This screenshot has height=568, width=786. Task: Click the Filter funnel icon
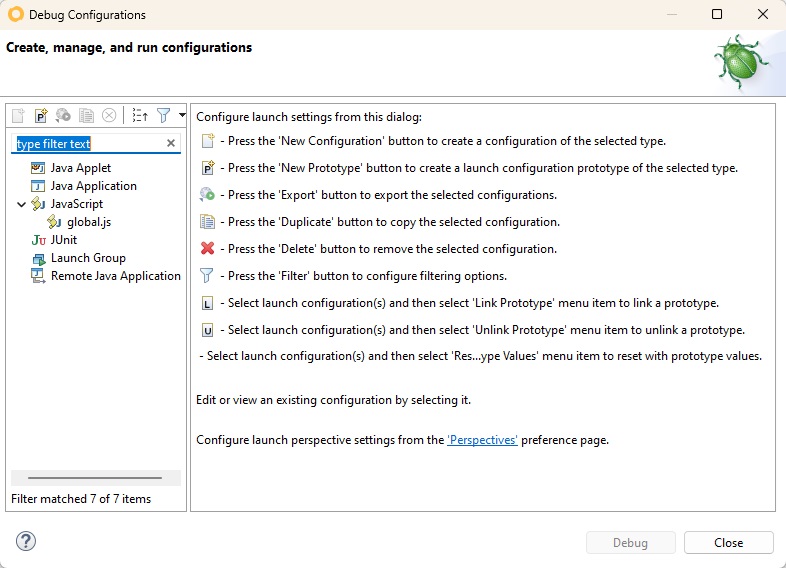[164, 115]
